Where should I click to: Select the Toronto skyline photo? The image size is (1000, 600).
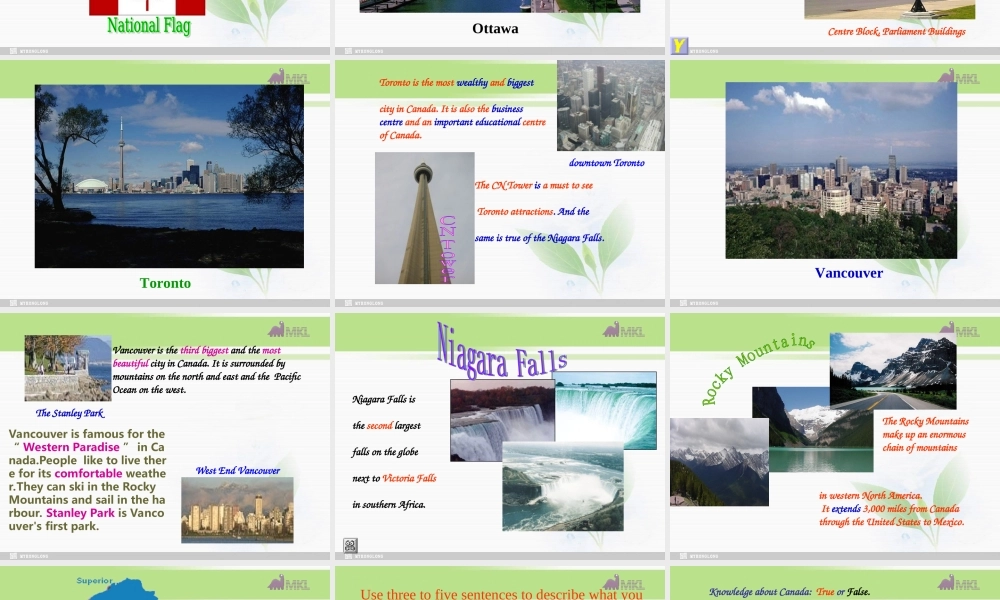[169, 176]
